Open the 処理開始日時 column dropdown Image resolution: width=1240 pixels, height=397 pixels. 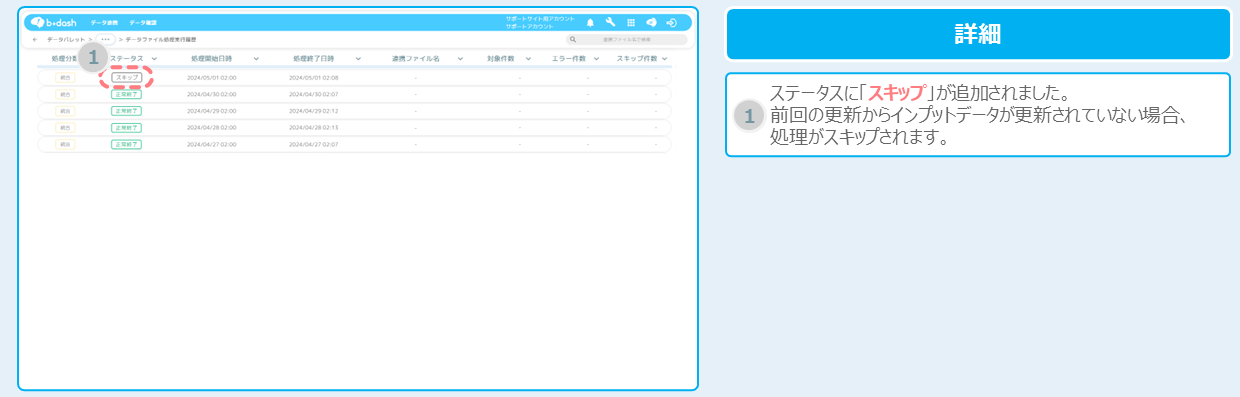(x=256, y=59)
